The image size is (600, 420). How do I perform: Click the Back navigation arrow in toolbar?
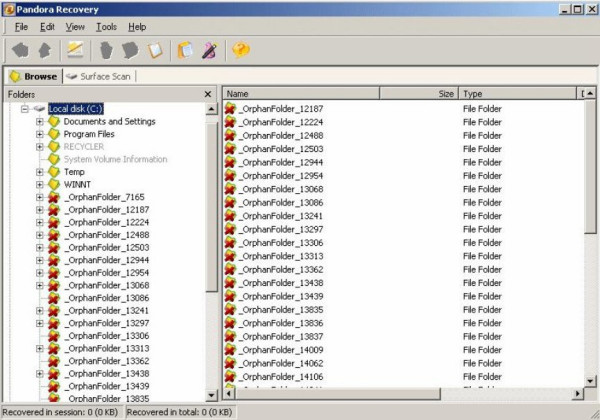tap(20, 50)
